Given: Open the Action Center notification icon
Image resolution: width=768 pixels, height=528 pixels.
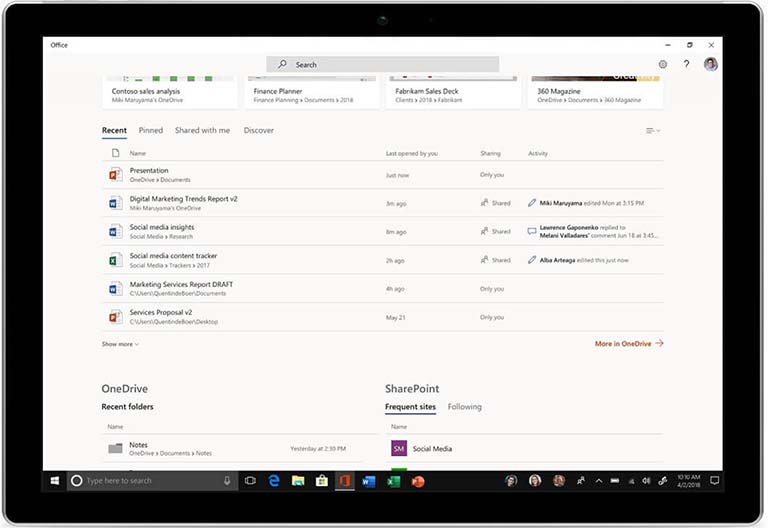Looking at the screenshot, I should coord(715,480).
